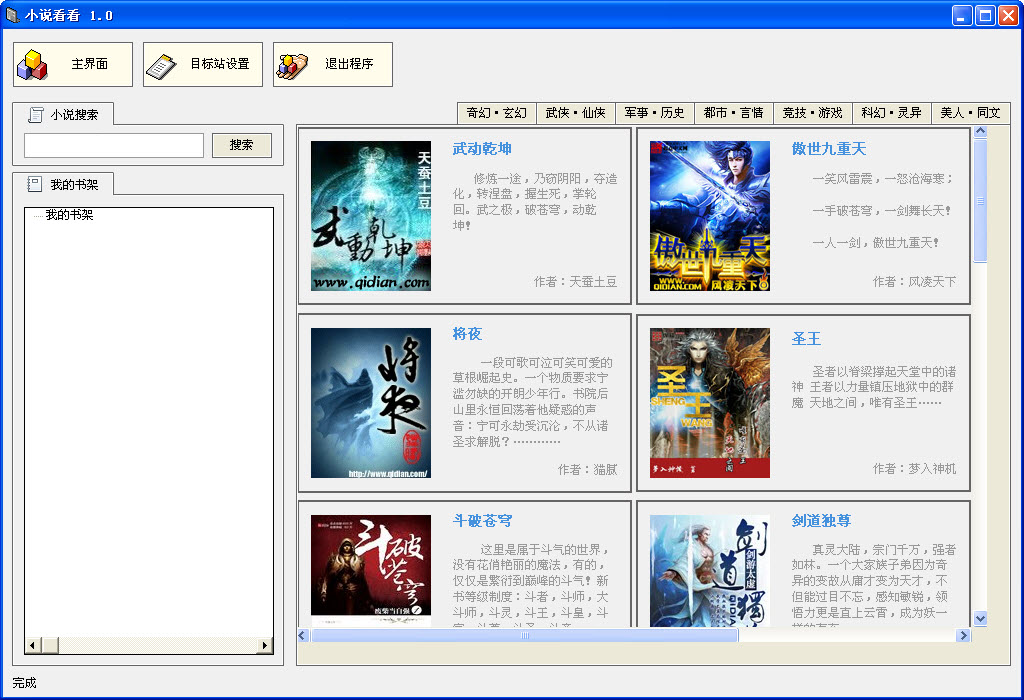Click description line 一笑风雷震，一怒沧海寒
This screenshot has height=700, width=1024.
(882, 179)
